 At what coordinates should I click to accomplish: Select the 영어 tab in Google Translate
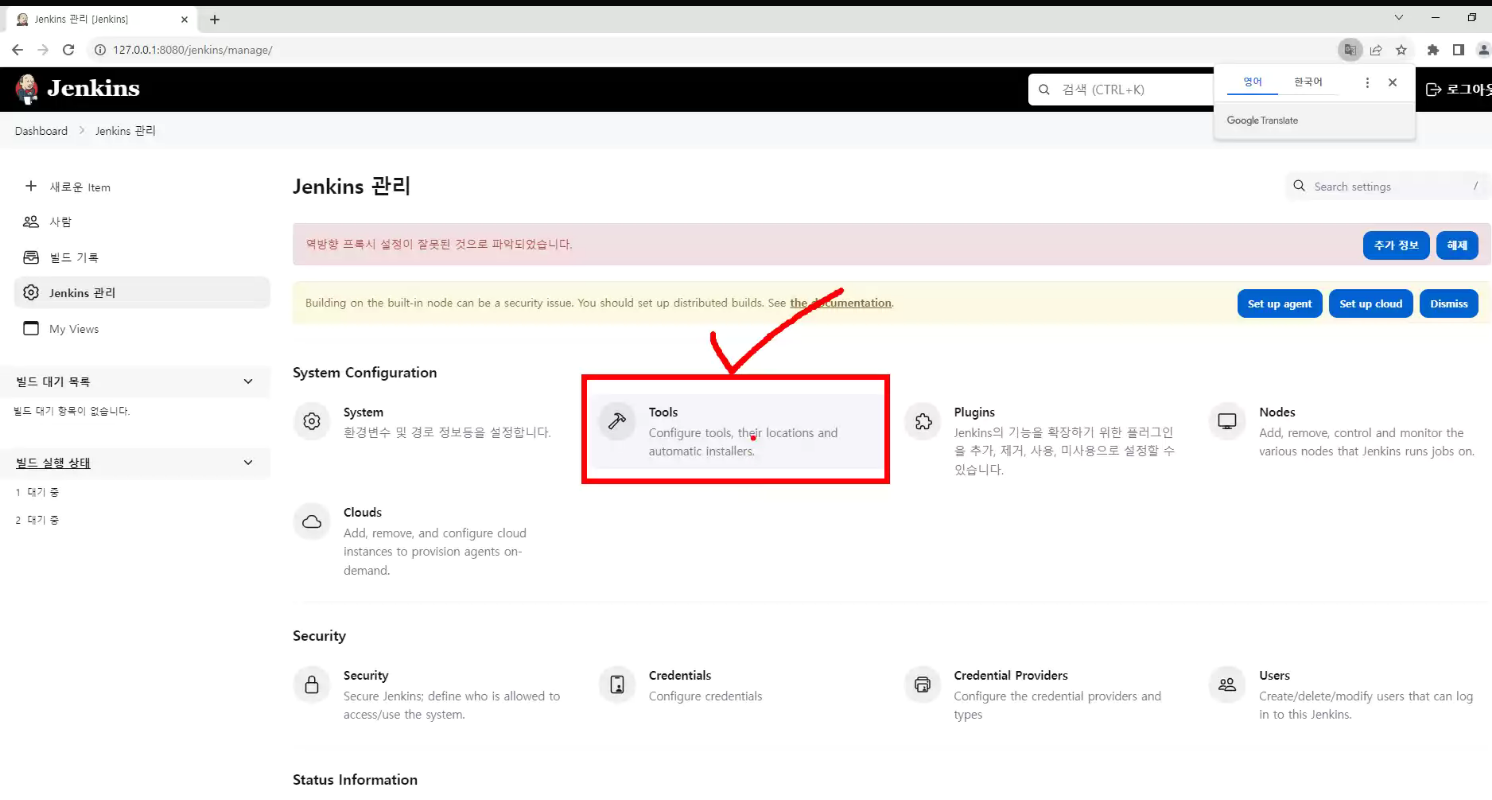(x=1253, y=82)
